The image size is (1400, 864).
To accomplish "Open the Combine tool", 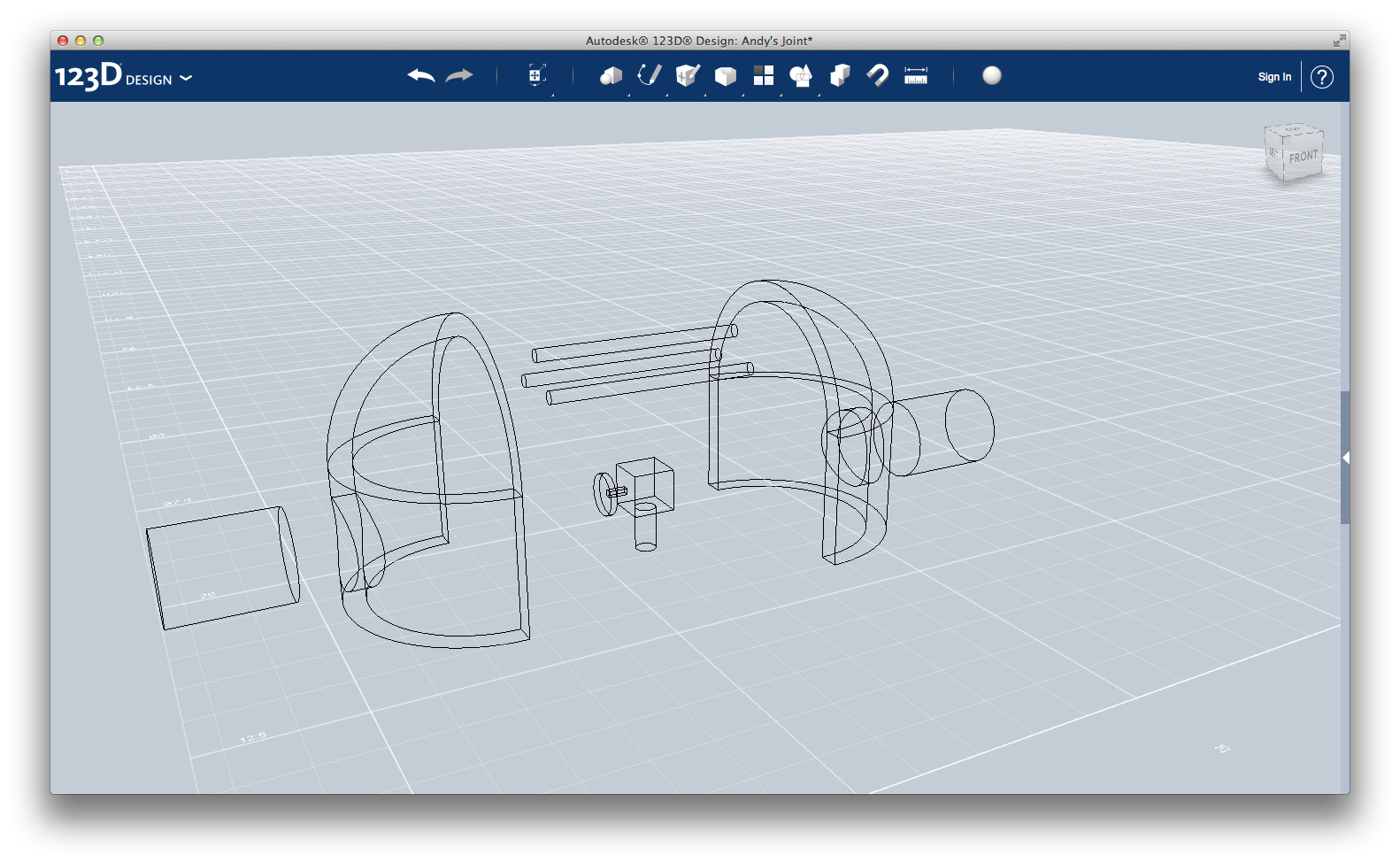I will tap(840, 76).
